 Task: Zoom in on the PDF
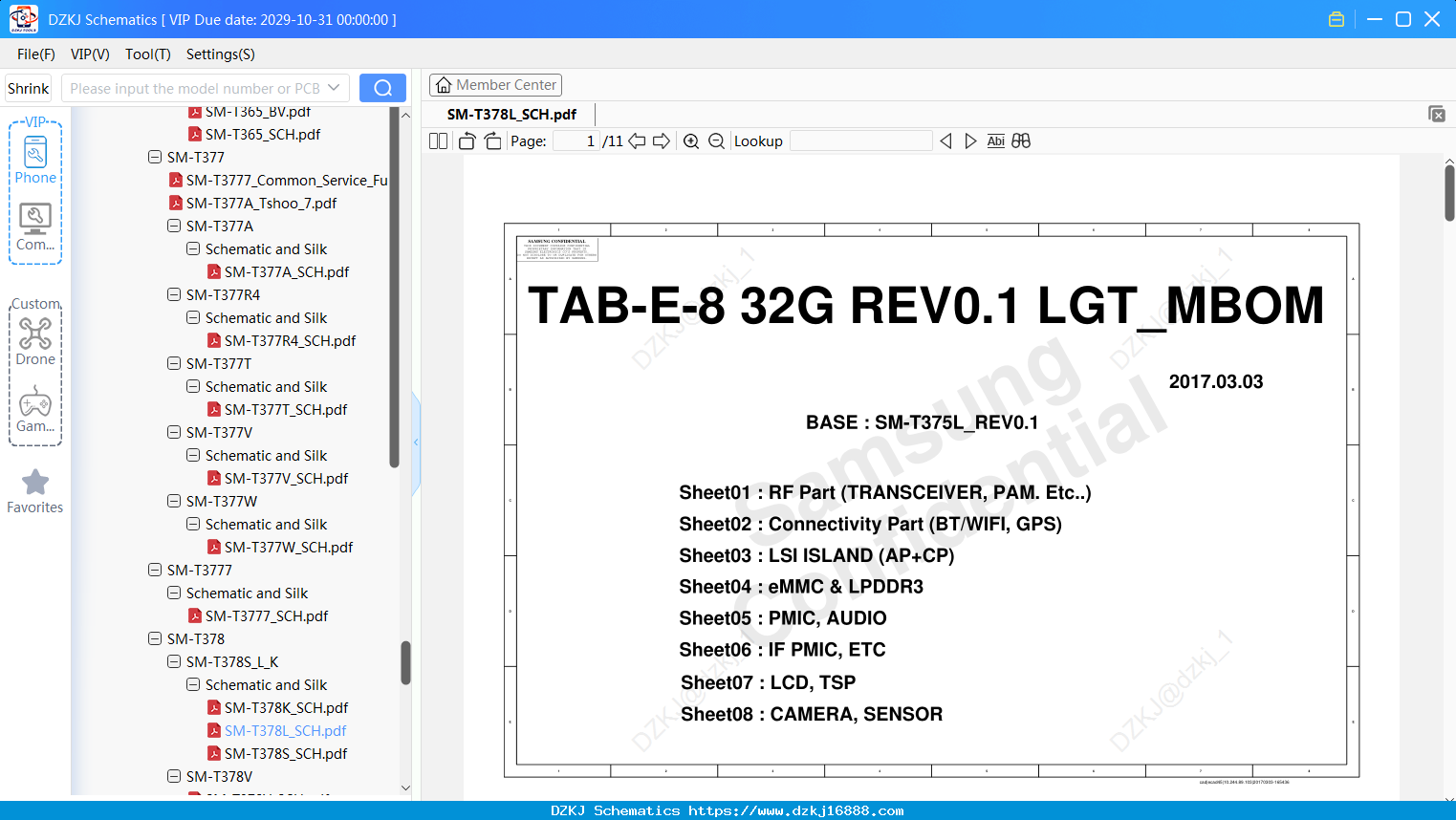click(691, 141)
